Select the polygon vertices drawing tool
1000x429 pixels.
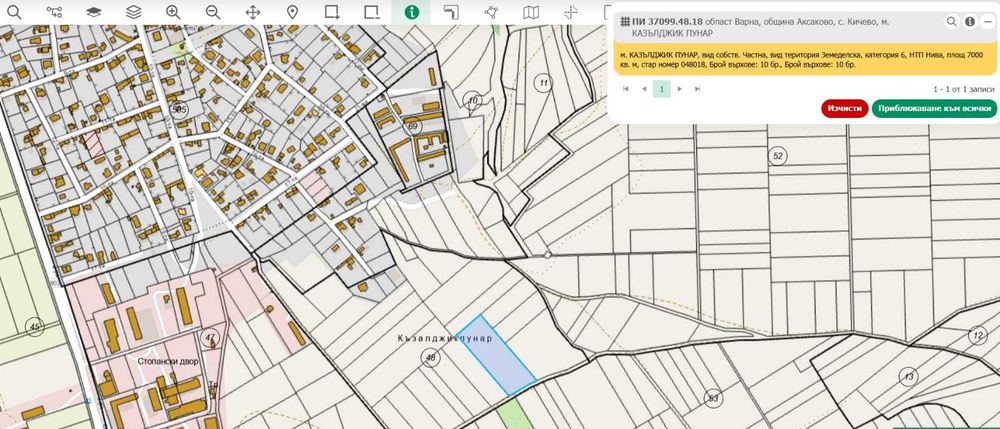tap(490, 12)
